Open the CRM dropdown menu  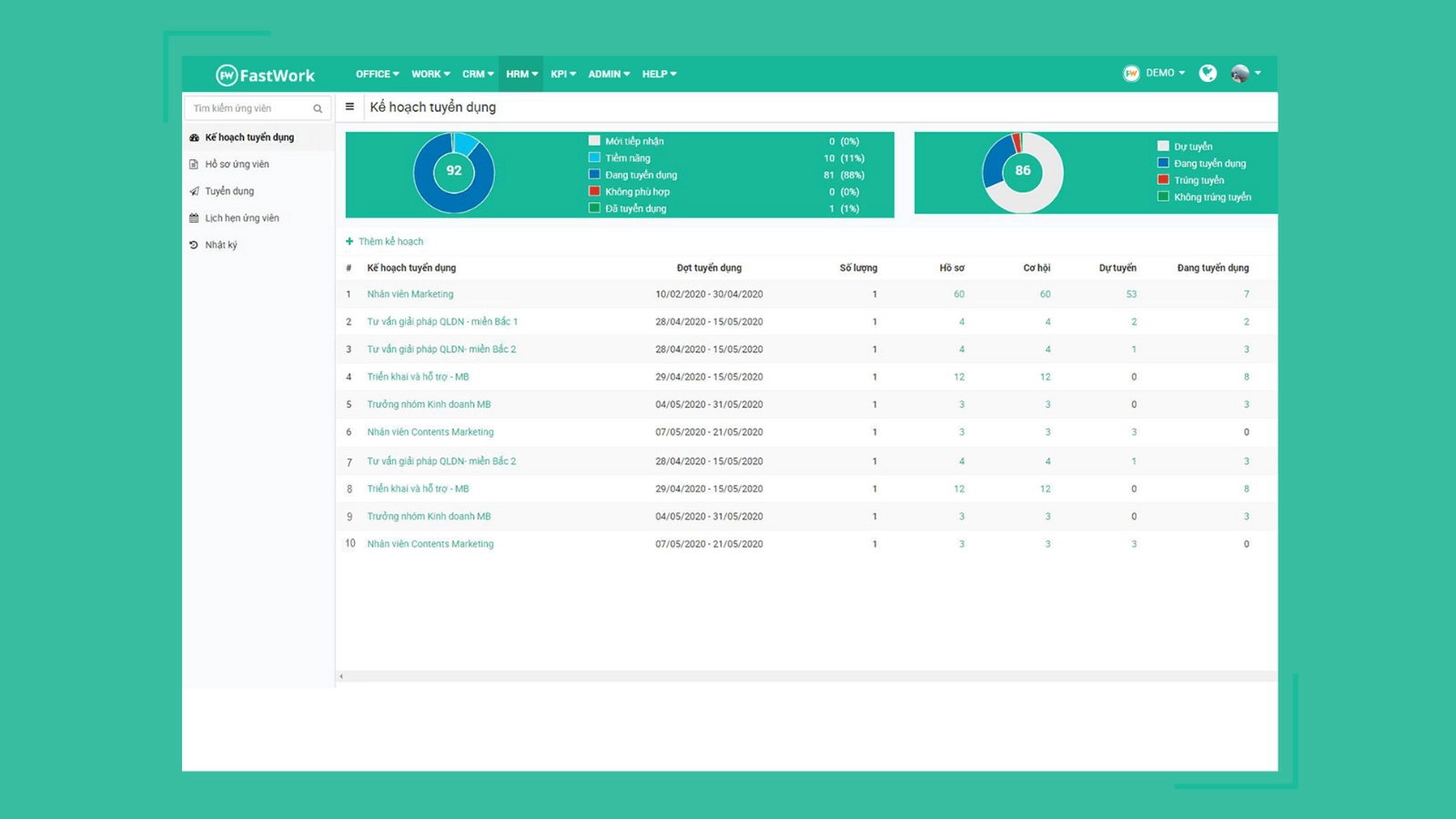[478, 74]
